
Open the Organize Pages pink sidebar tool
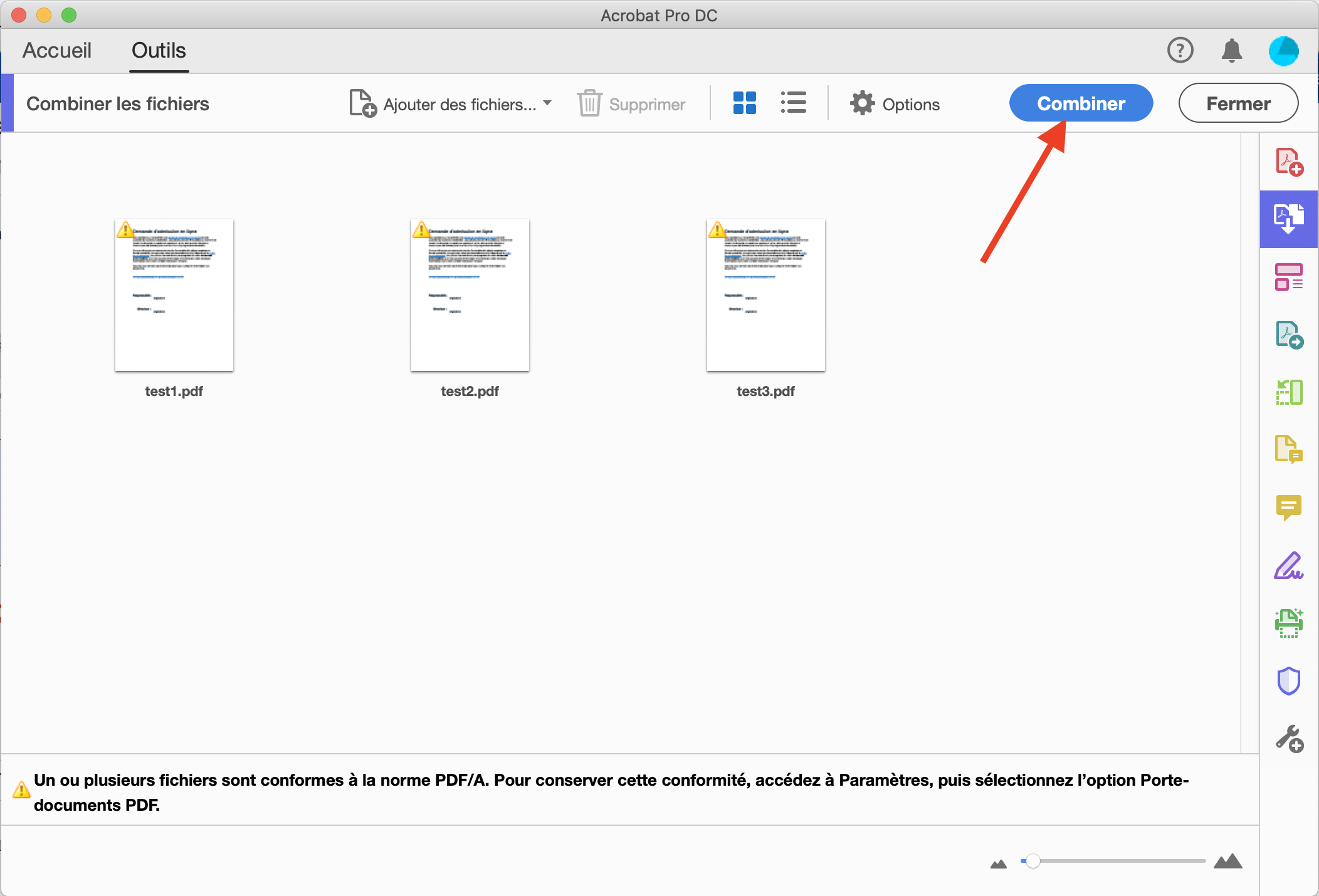tap(1289, 277)
